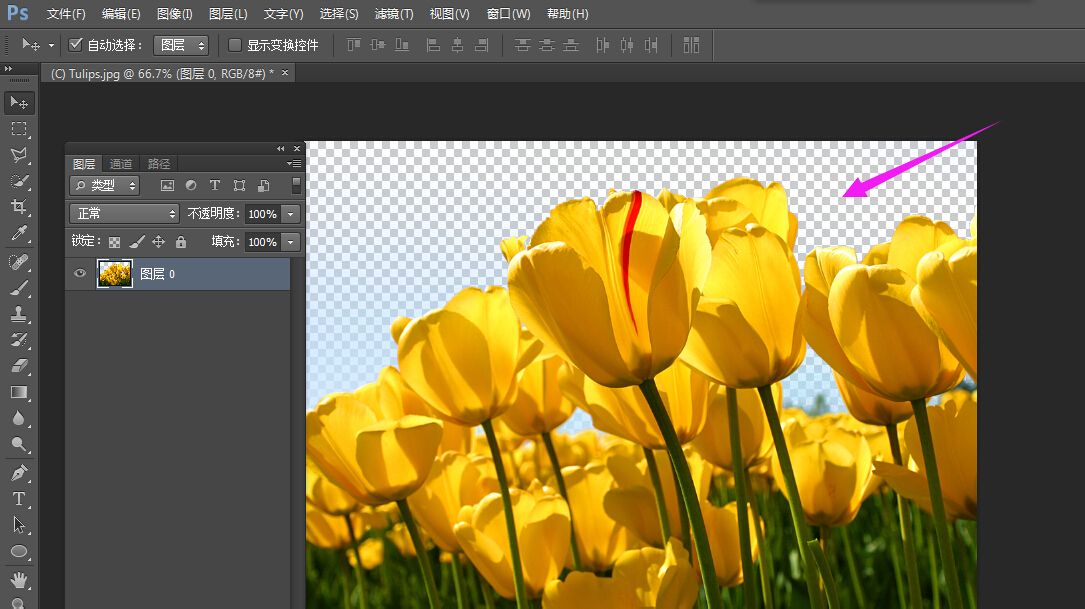Click align top edges icon in options bar
The height and width of the screenshot is (609, 1085).
[354, 45]
